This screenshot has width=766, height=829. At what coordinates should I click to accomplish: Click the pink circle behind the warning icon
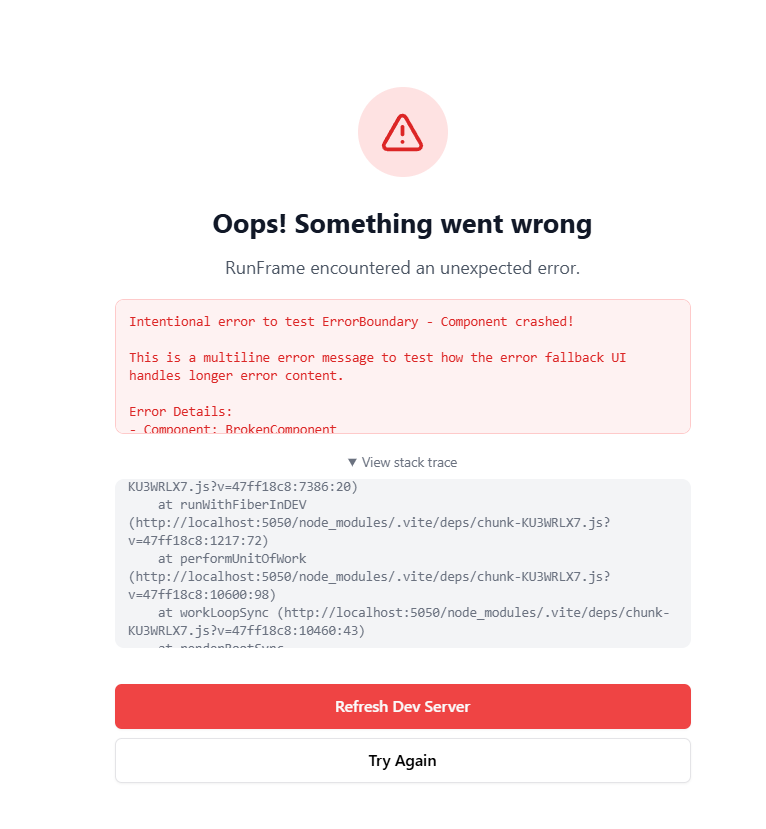402,132
